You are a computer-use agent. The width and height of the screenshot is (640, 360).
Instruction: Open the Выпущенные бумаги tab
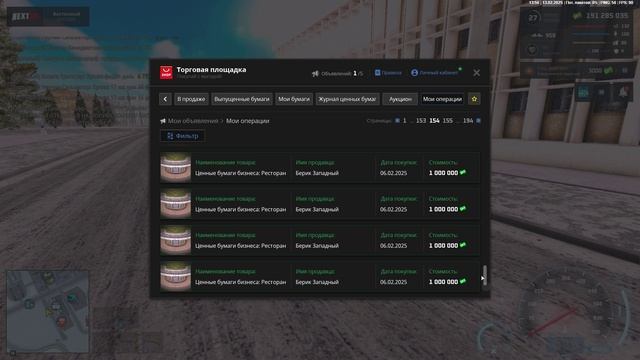click(x=242, y=99)
